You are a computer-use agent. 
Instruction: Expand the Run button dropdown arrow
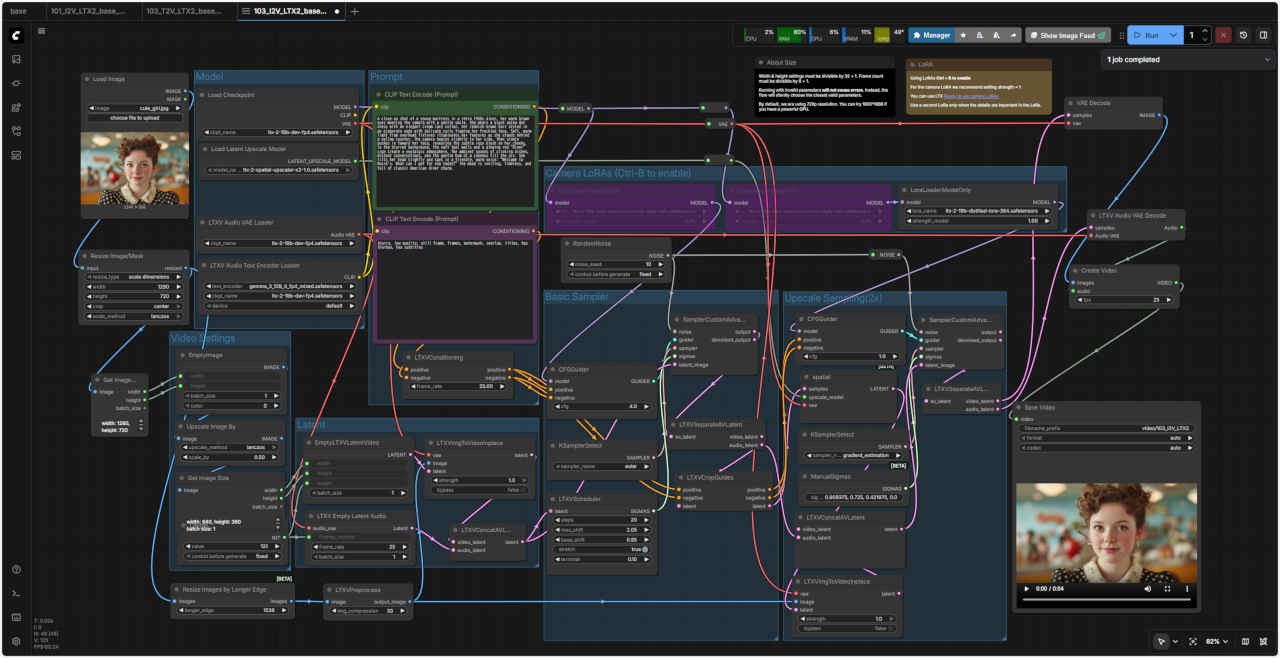point(1174,35)
